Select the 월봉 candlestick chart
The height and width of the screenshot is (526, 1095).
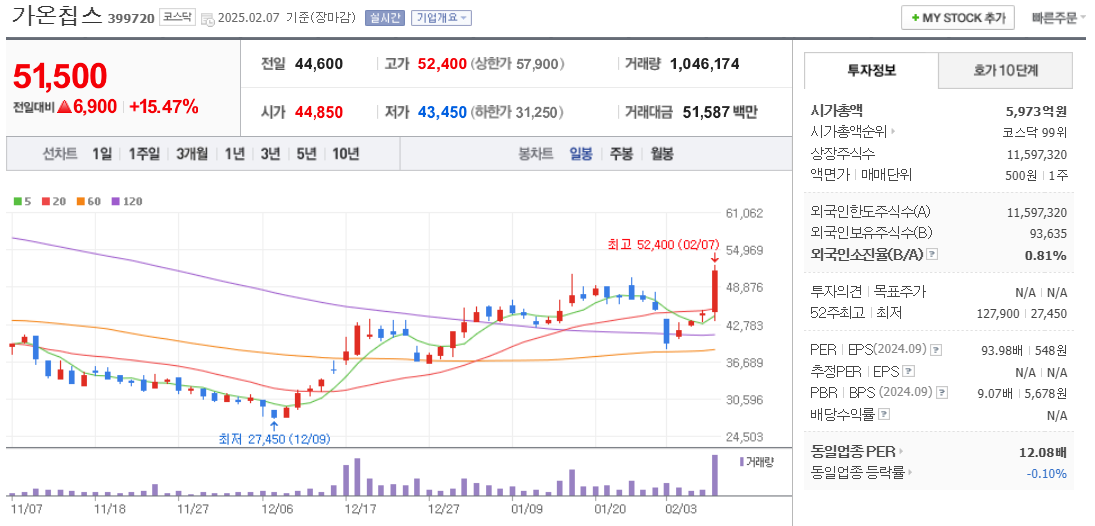[x=662, y=154]
